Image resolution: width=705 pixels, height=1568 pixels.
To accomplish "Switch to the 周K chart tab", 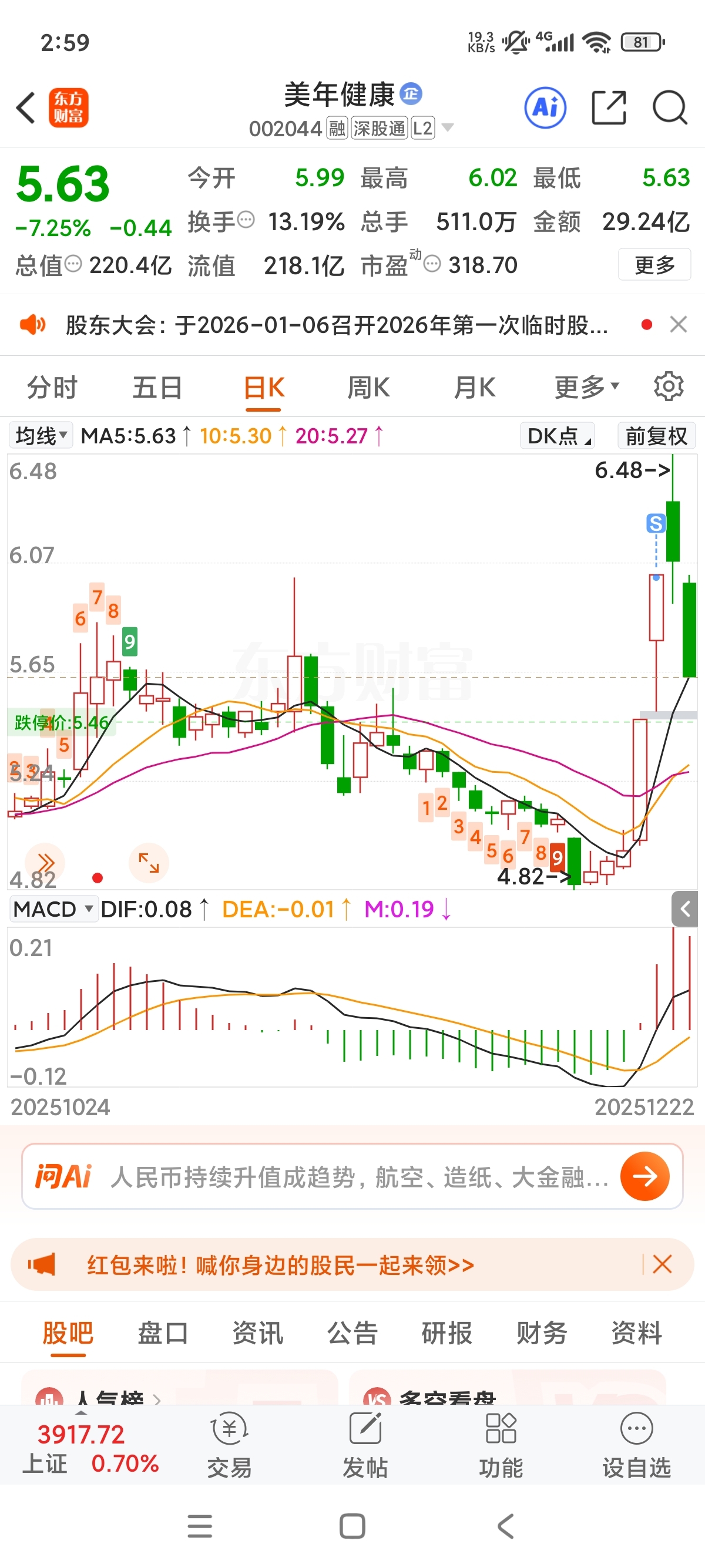I will pos(368,388).
